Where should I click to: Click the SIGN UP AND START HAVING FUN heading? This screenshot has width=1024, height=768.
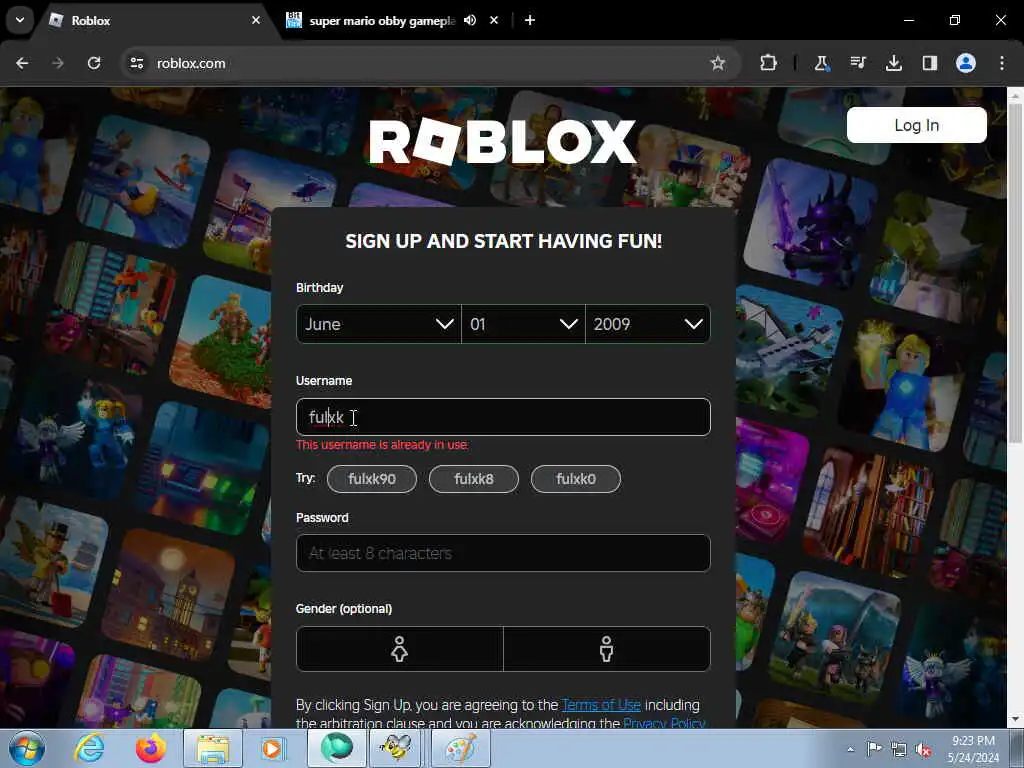pyautogui.click(x=504, y=241)
